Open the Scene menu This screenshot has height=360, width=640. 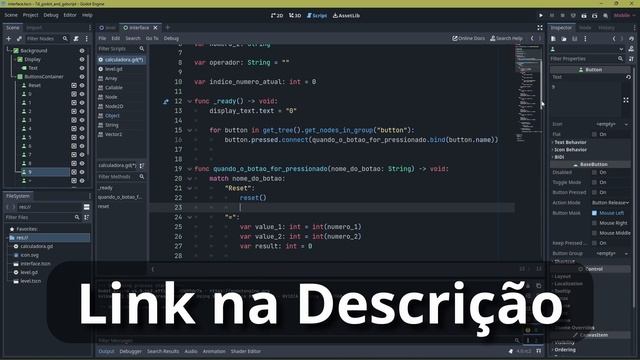click(x=11, y=15)
